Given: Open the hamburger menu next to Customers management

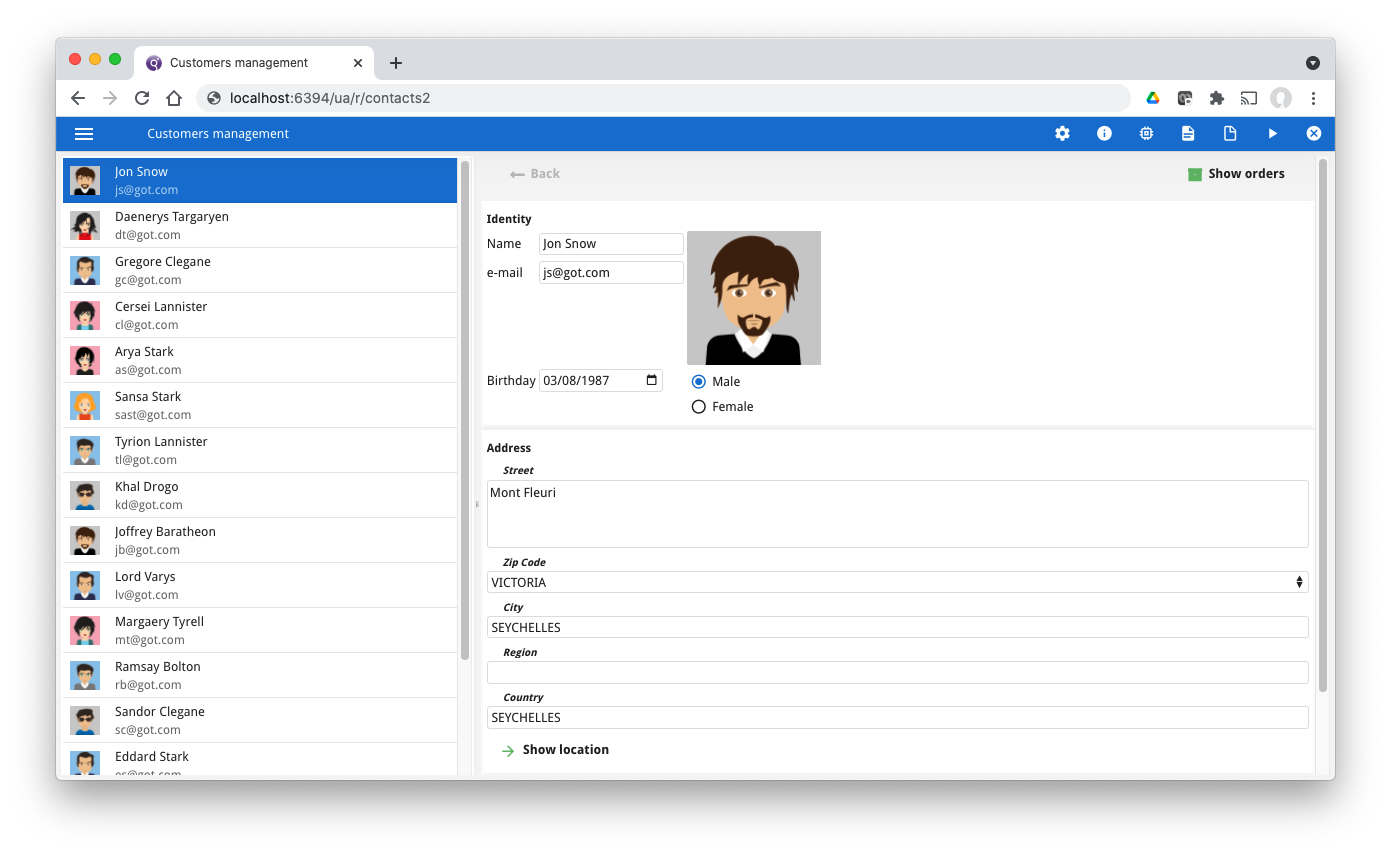Looking at the screenshot, I should coord(84,133).
